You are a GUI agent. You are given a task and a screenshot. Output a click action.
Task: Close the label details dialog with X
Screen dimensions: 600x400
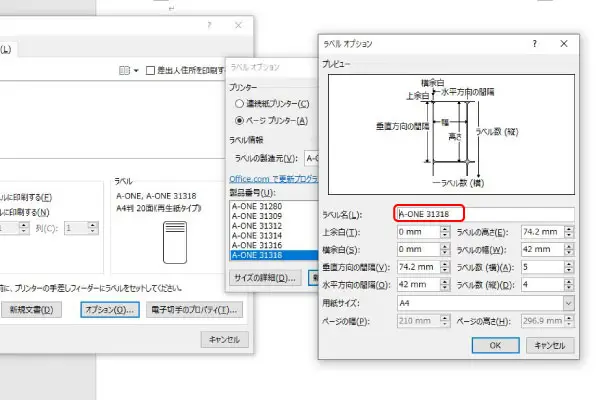[x=564, y=44]
